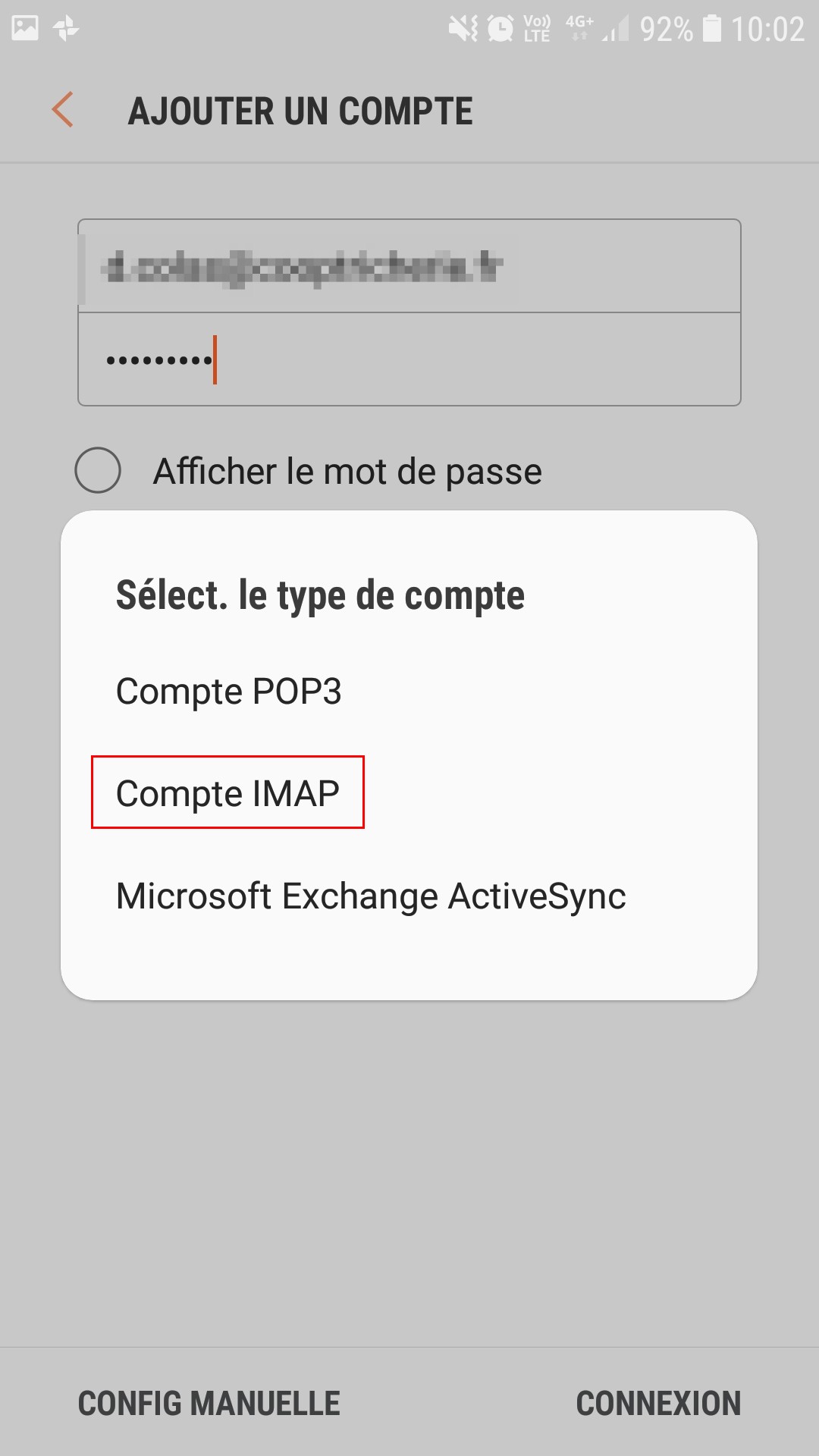Image resolution: width=819 pixels, height=1456 pixels.
Task: Tap the alarm clock status icon
Action: tap(500, 29)
